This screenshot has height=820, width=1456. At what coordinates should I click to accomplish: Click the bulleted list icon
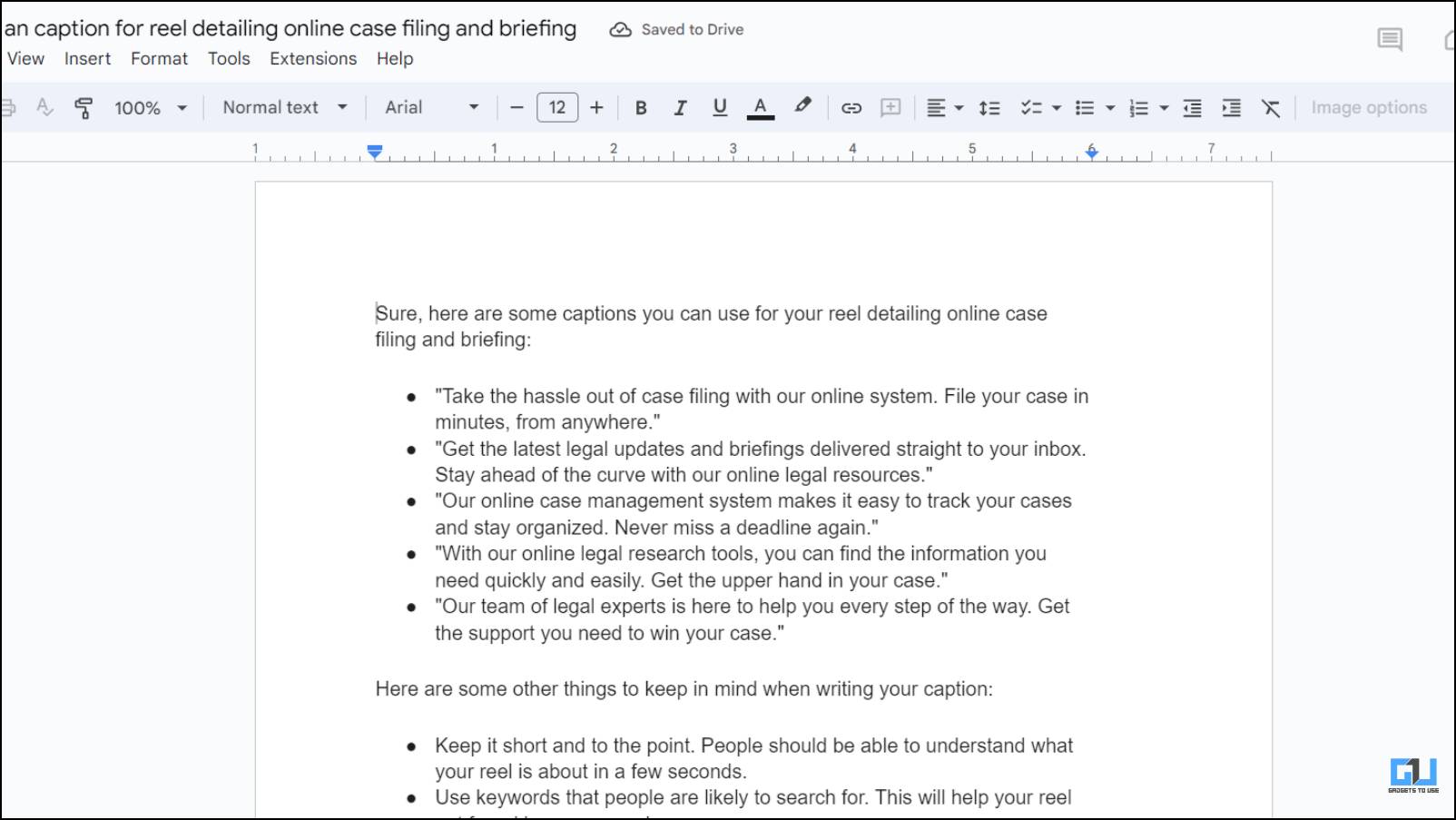(x=1084, y=108)
